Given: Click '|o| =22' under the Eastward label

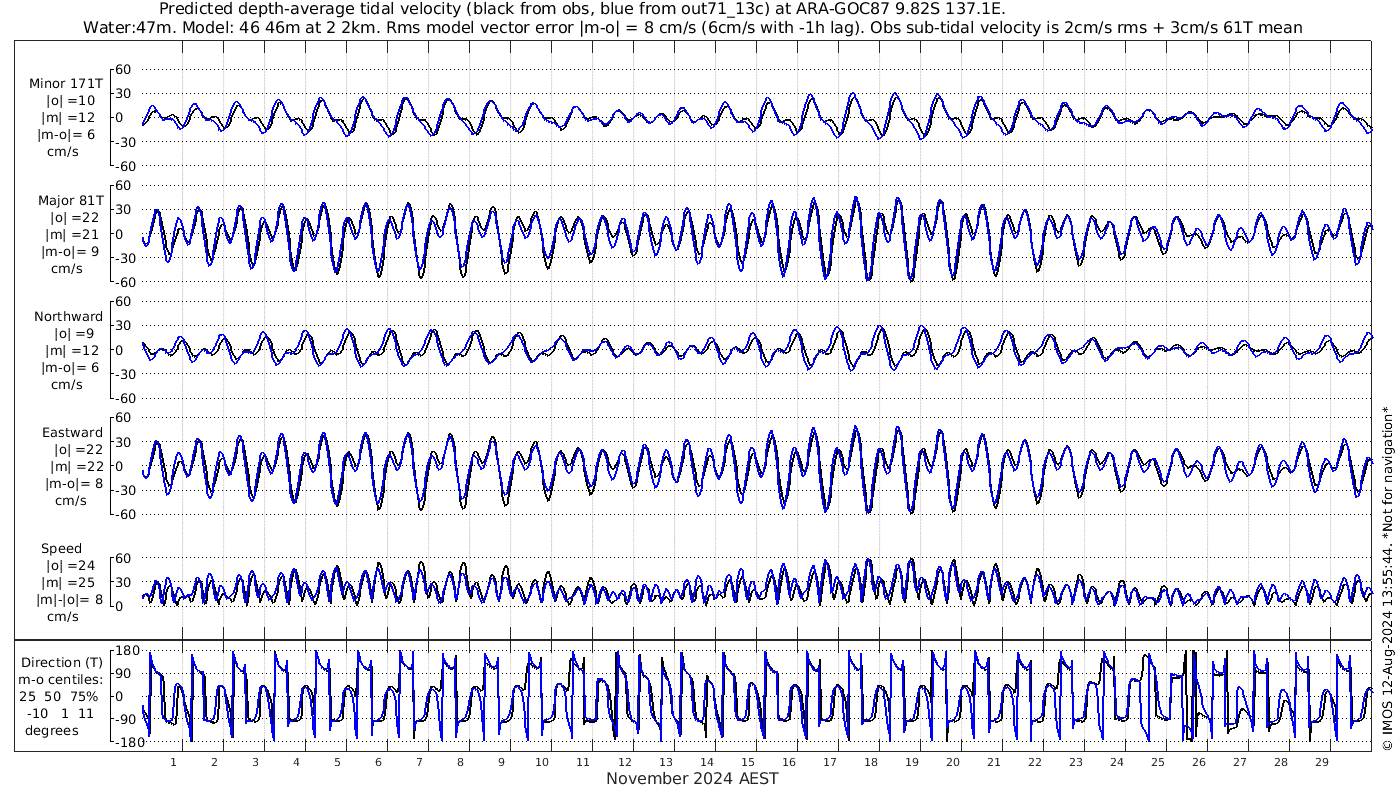Looking at the screenshot, I should pos(77,450).
